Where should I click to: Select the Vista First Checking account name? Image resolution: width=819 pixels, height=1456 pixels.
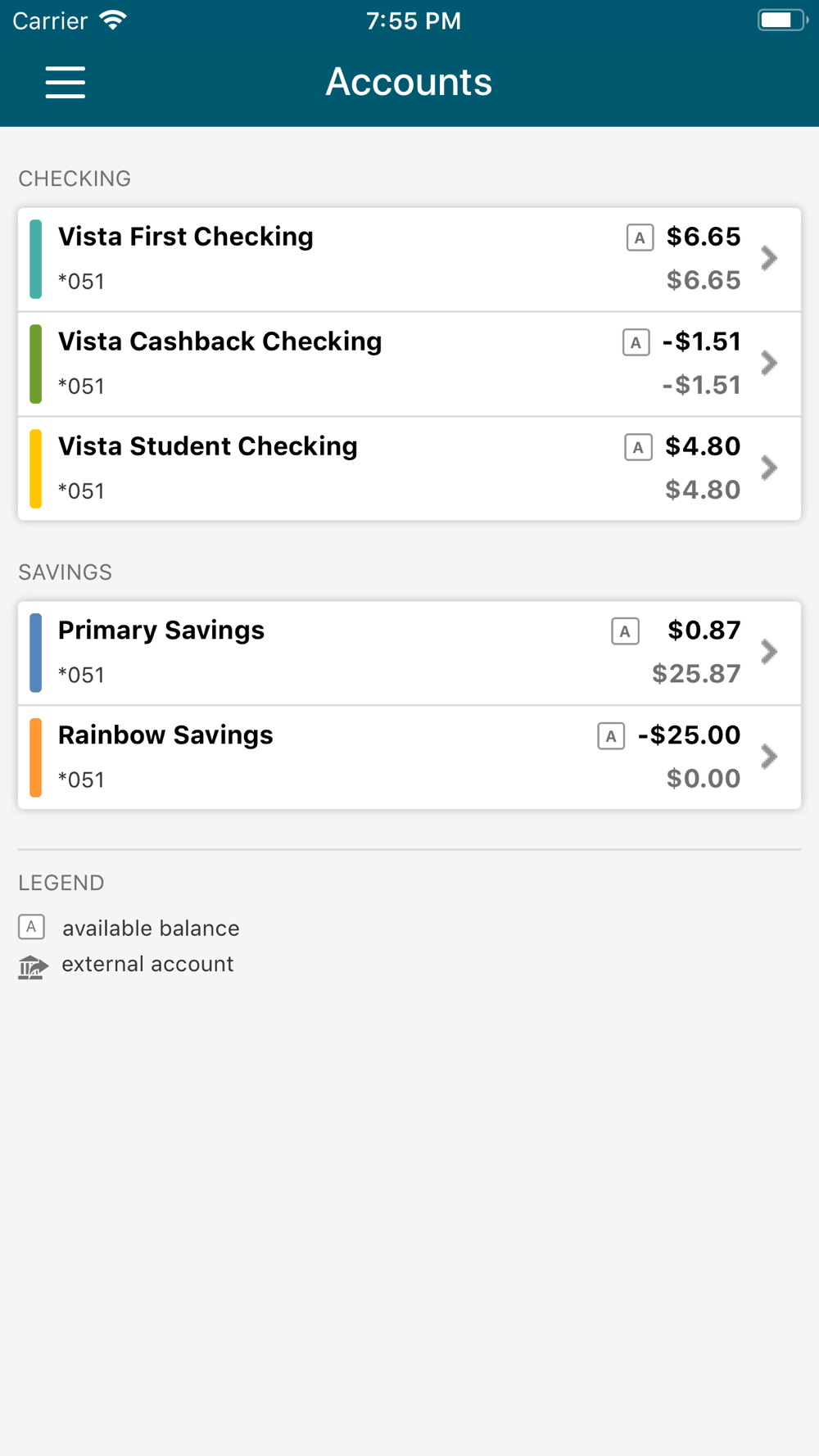click(186, 237)
